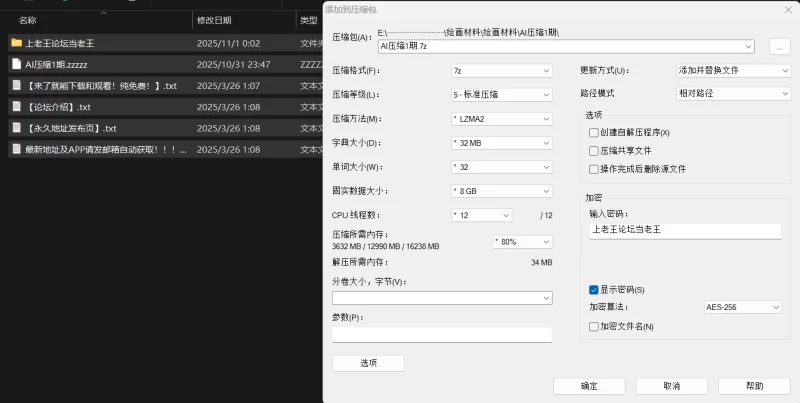Sort files by the 修改日期 column header
Screen dimensions: 800x403
pos(214,20)
